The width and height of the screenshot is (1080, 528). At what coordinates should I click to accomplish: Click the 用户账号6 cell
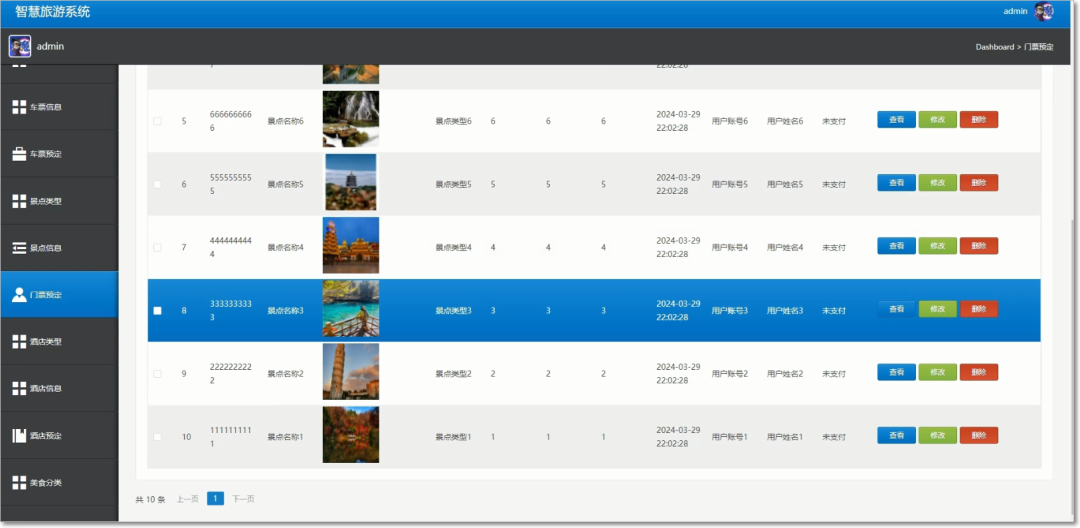[x=729, y=121]
